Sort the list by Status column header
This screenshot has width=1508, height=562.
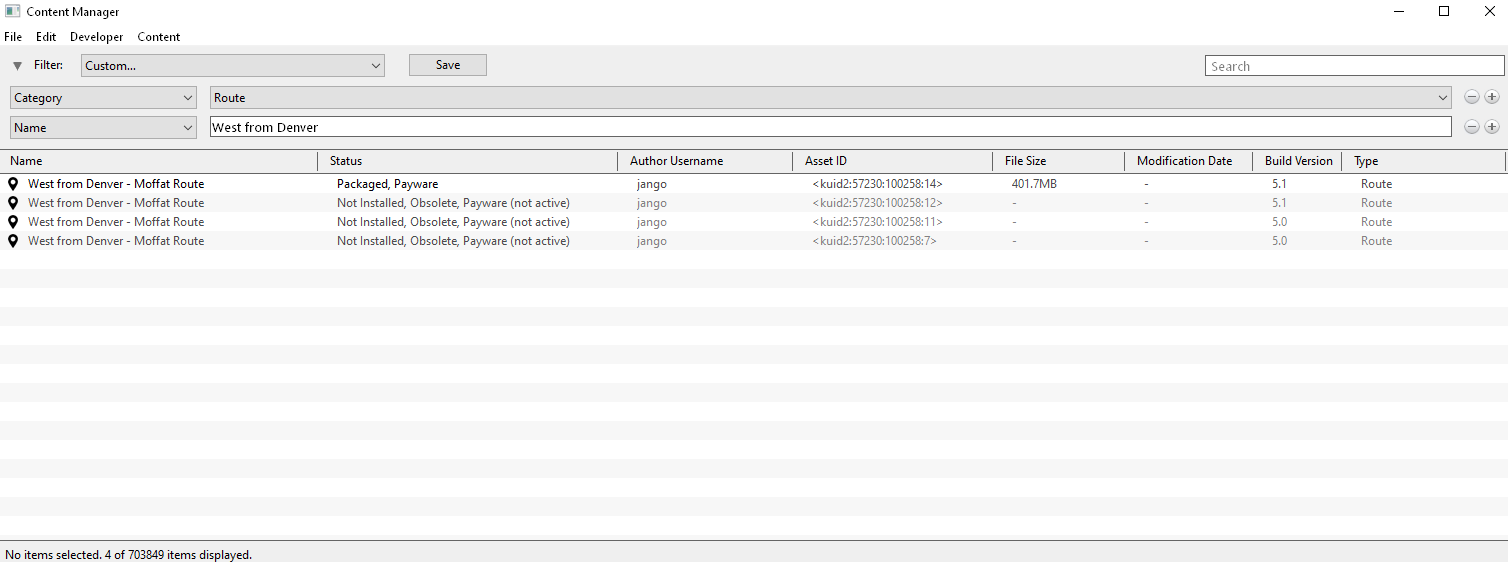pyautogui.click(x=468, y=161)
